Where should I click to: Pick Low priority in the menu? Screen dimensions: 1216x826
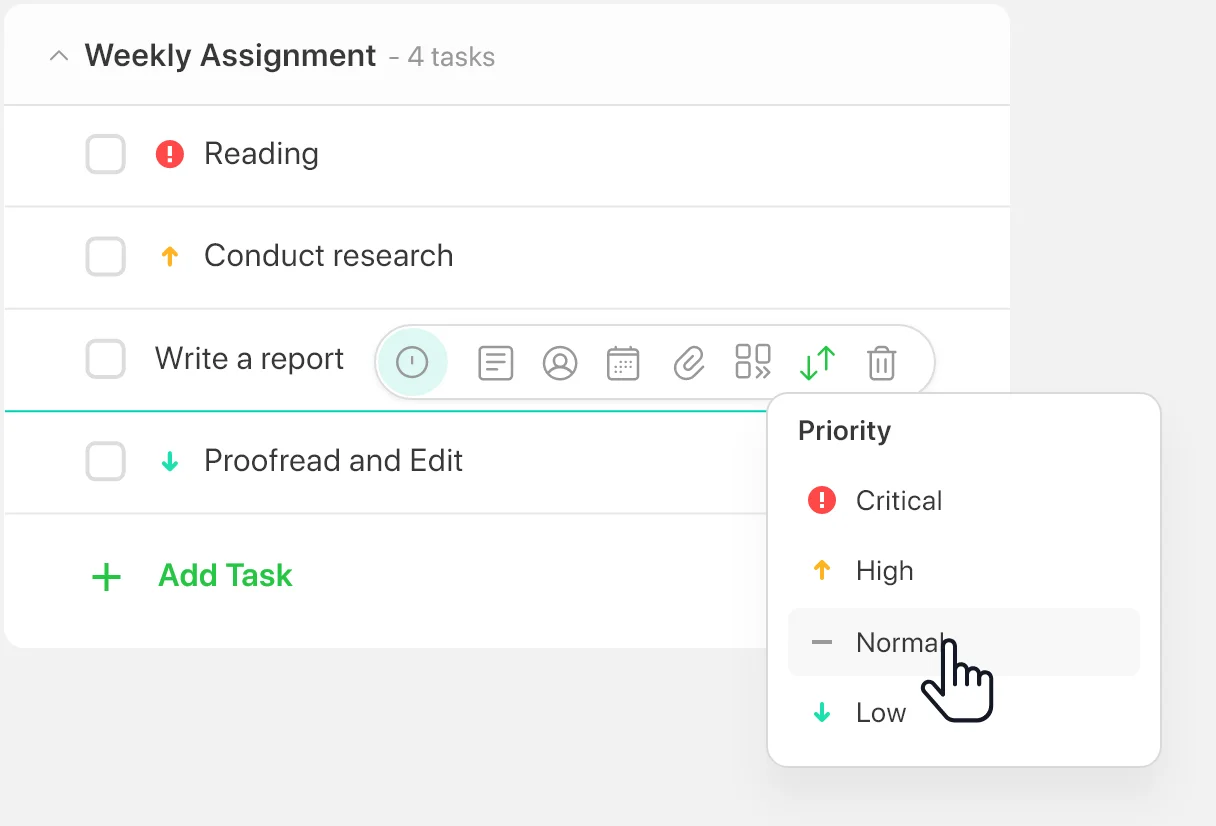tap(880, 713)
